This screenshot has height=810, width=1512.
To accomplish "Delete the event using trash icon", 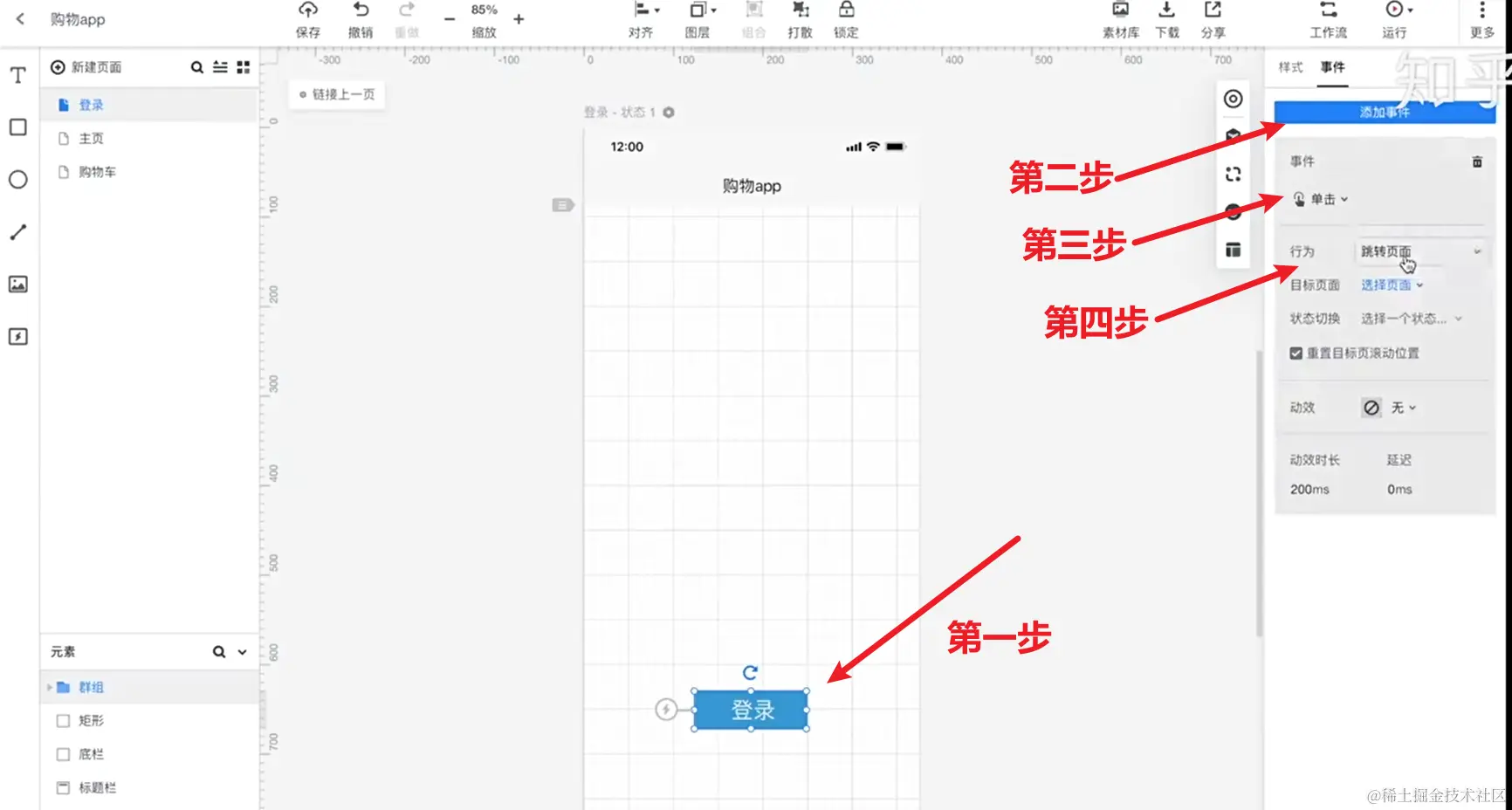I will (x=1478, y=161).
